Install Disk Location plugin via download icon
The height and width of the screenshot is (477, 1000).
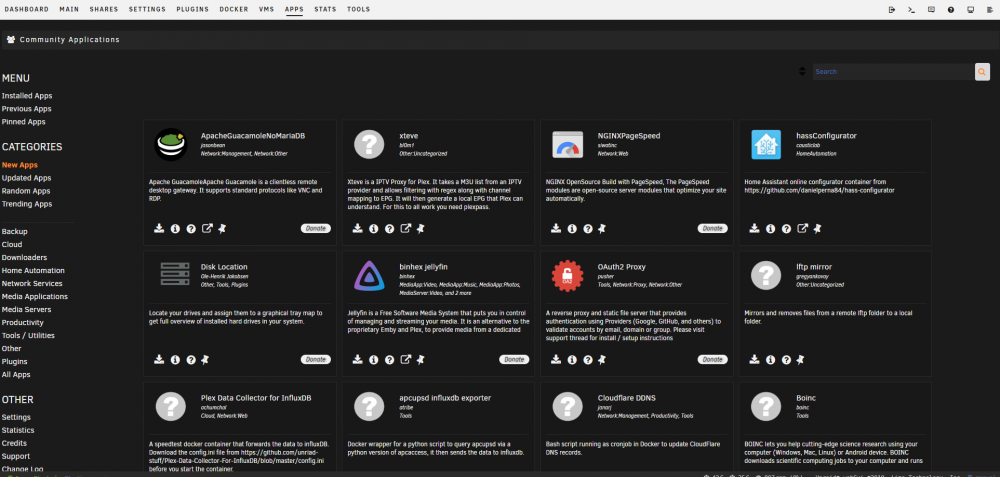159,360
